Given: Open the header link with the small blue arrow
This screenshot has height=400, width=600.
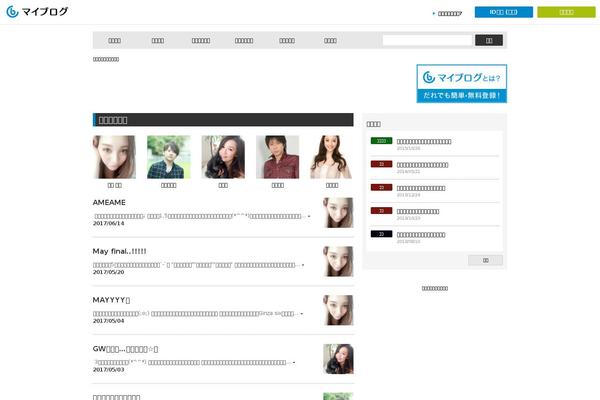Looking at the screenshot, I should click(447, 13).
